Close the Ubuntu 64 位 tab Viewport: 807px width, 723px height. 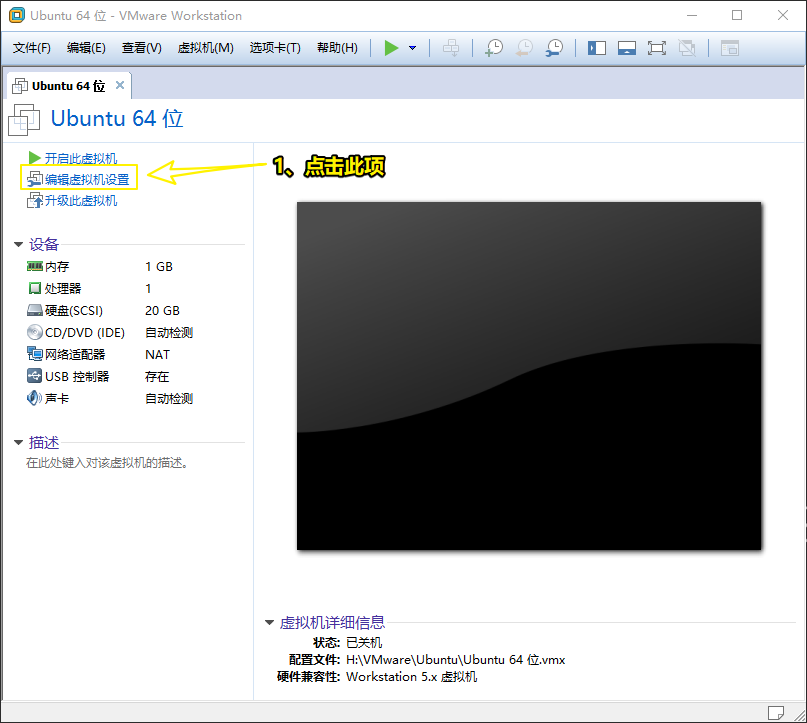120,85
